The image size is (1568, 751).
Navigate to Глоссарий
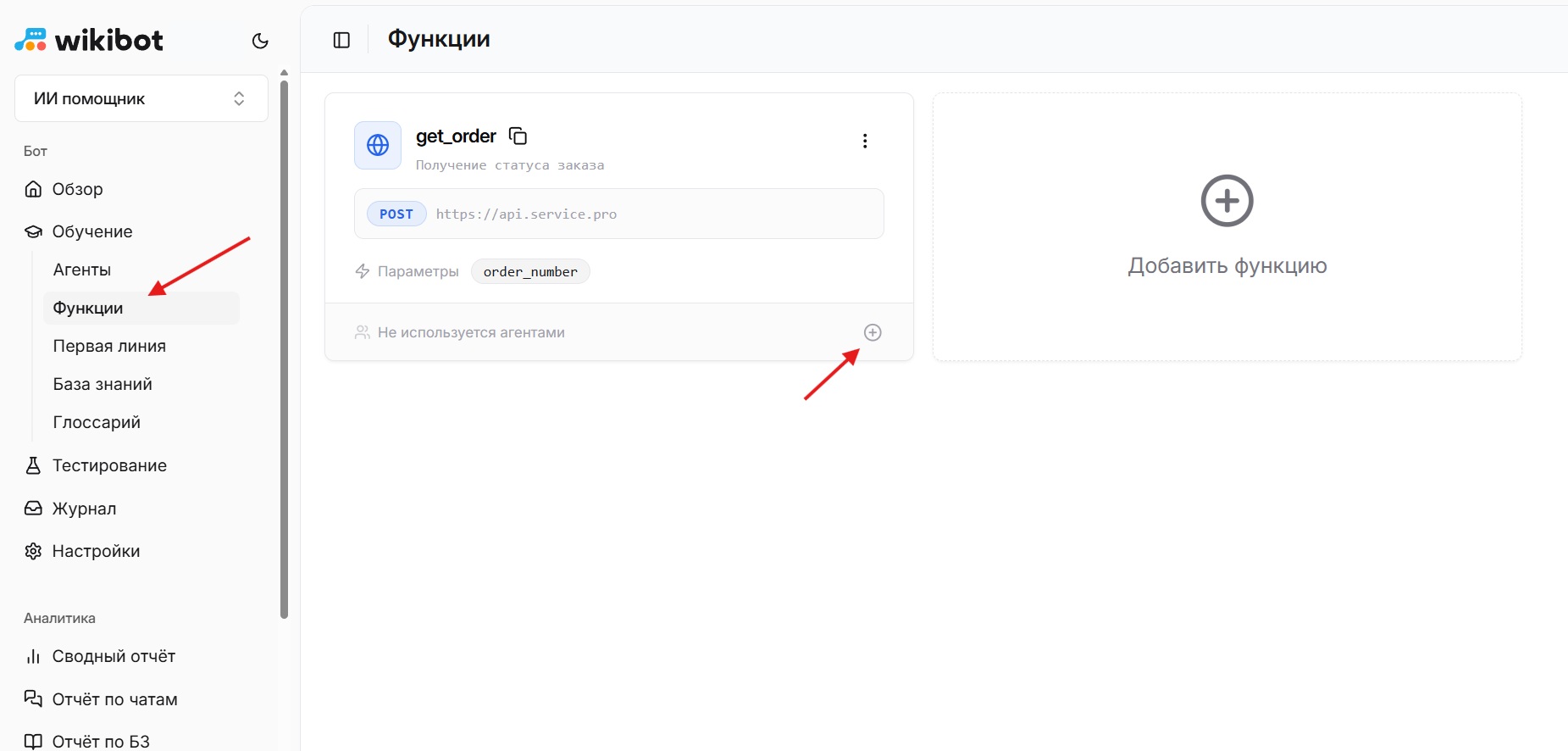coord(97,422)
